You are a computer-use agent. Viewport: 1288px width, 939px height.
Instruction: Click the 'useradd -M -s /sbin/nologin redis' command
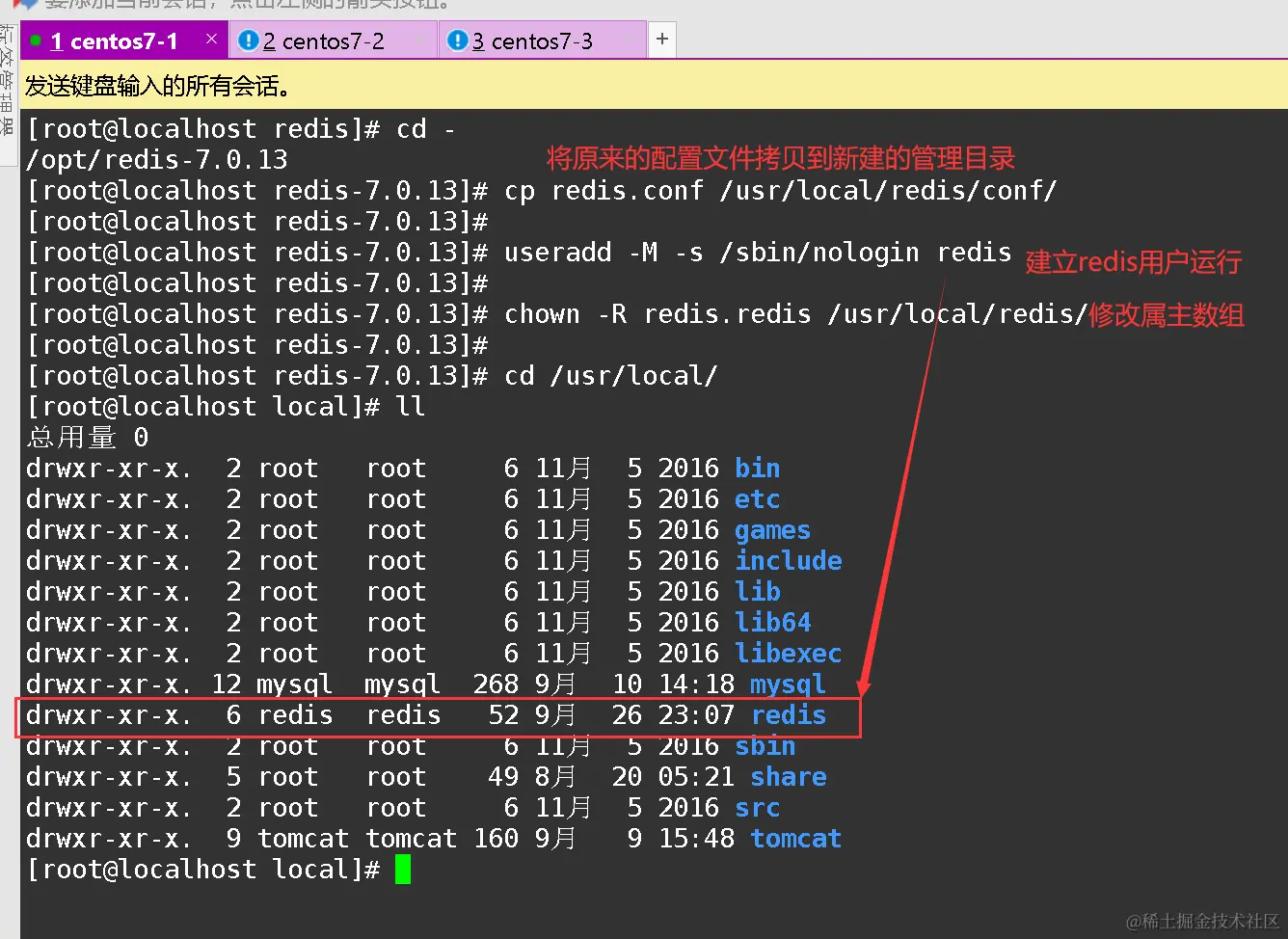pyautogui.click(x=758, y=253)
